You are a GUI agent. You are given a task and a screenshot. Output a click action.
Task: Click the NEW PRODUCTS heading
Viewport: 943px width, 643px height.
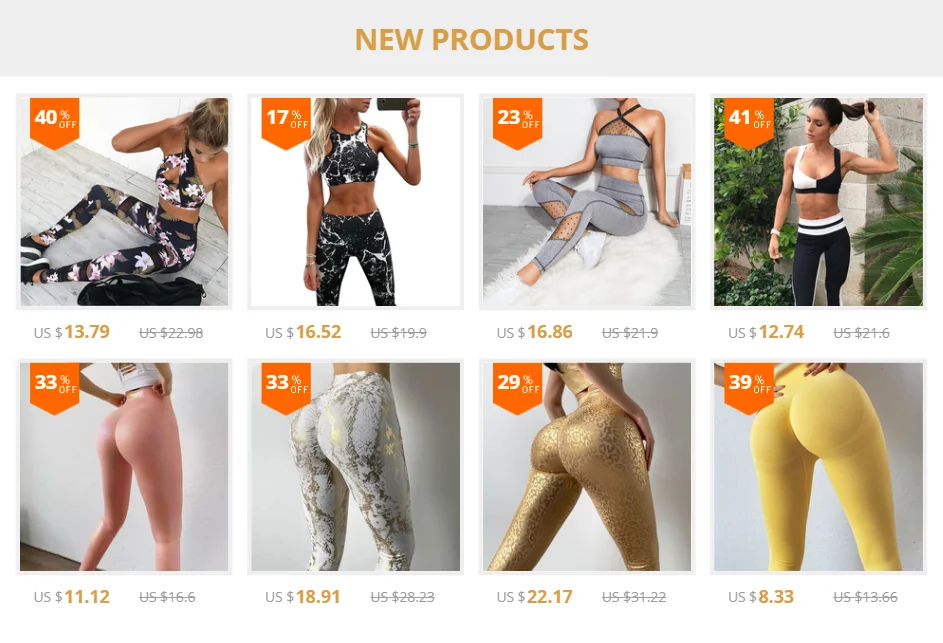[x=472, y=40]
